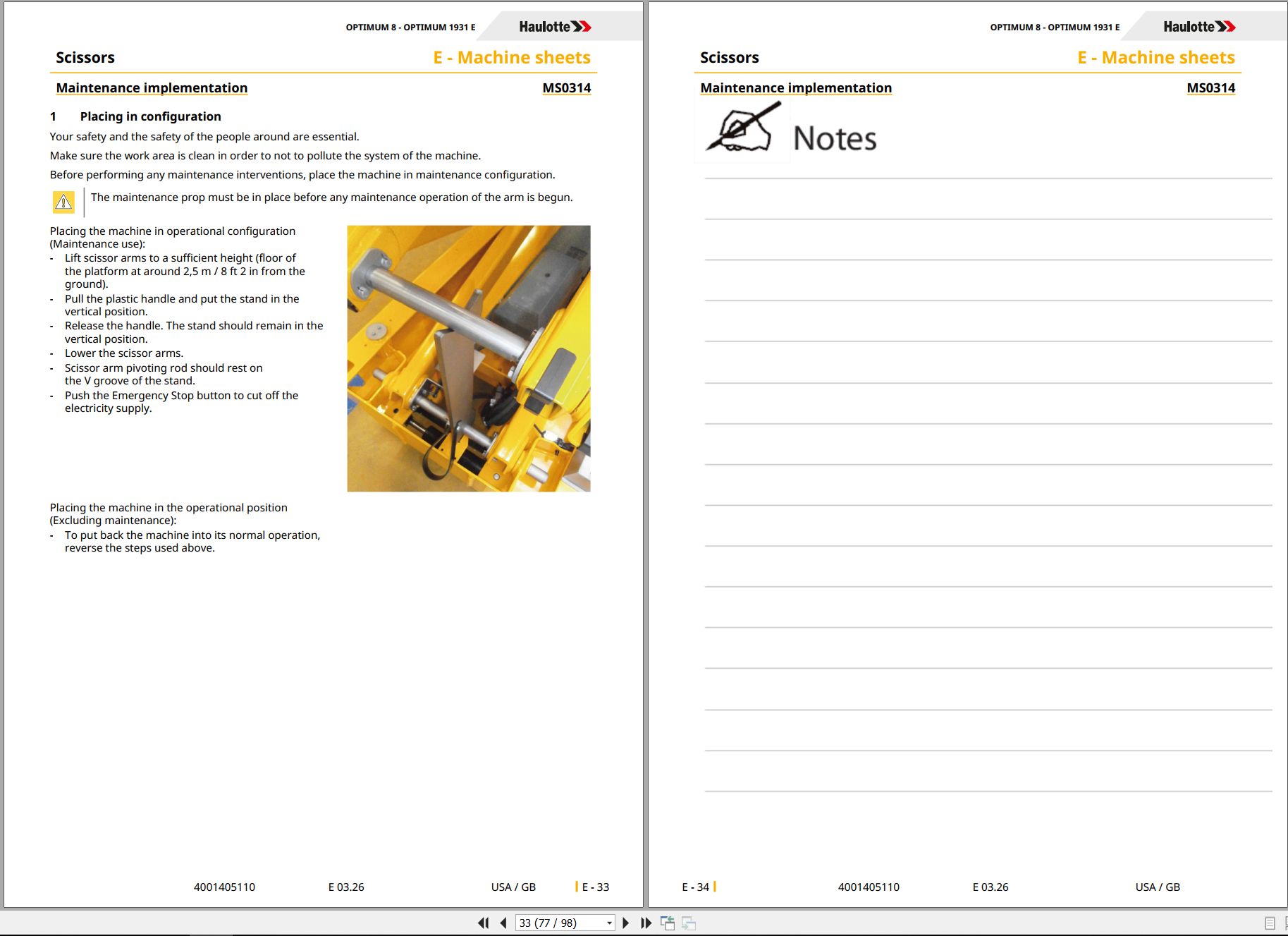Click the bullet 'Lower the scissor arms.'
The width and height of the screenshot is (1288, 936).
pyautogui.click(x=124, y=353)
